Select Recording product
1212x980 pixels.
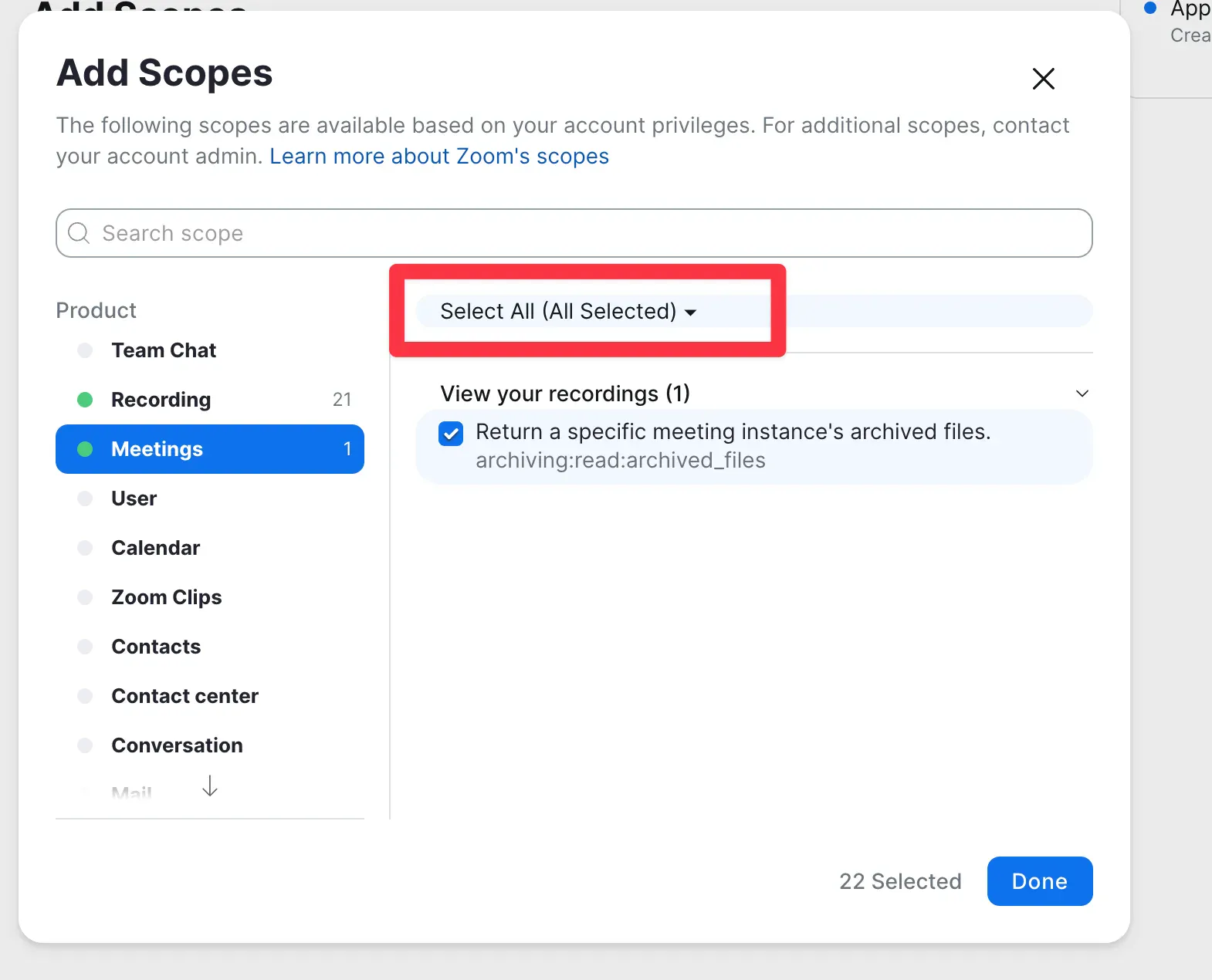(x=210, y=400)
